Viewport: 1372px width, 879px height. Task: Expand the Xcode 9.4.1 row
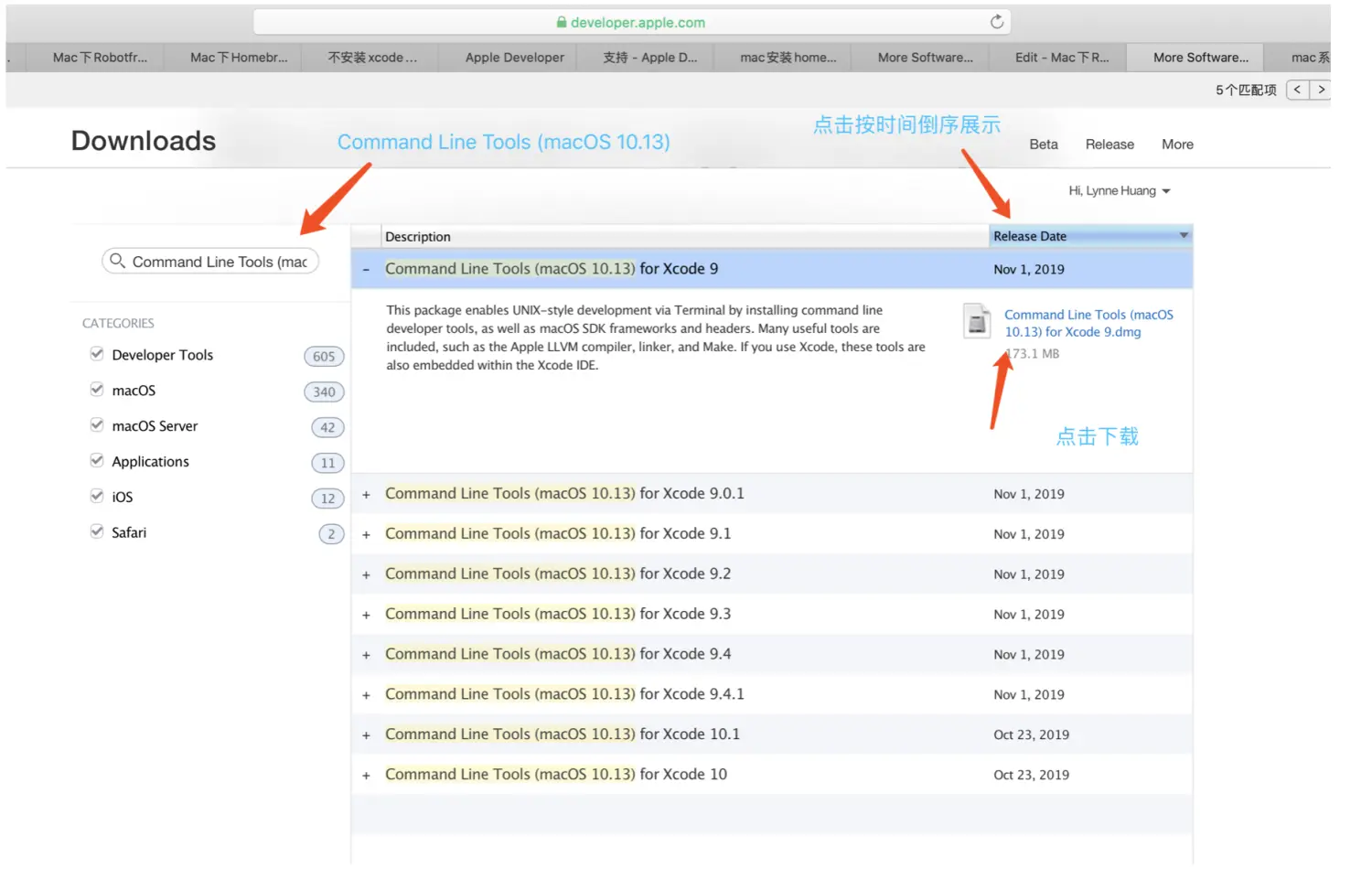tap(366, 695)
